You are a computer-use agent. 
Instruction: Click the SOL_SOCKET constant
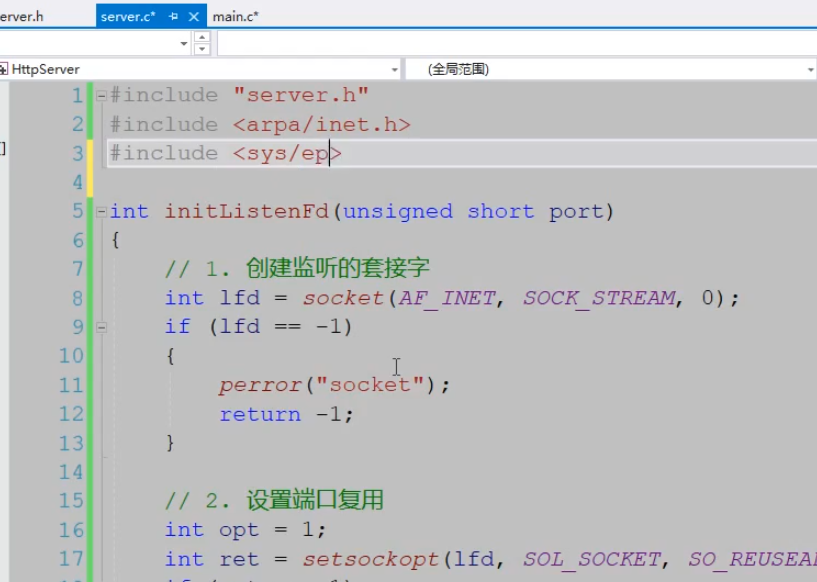pos(592,560)
